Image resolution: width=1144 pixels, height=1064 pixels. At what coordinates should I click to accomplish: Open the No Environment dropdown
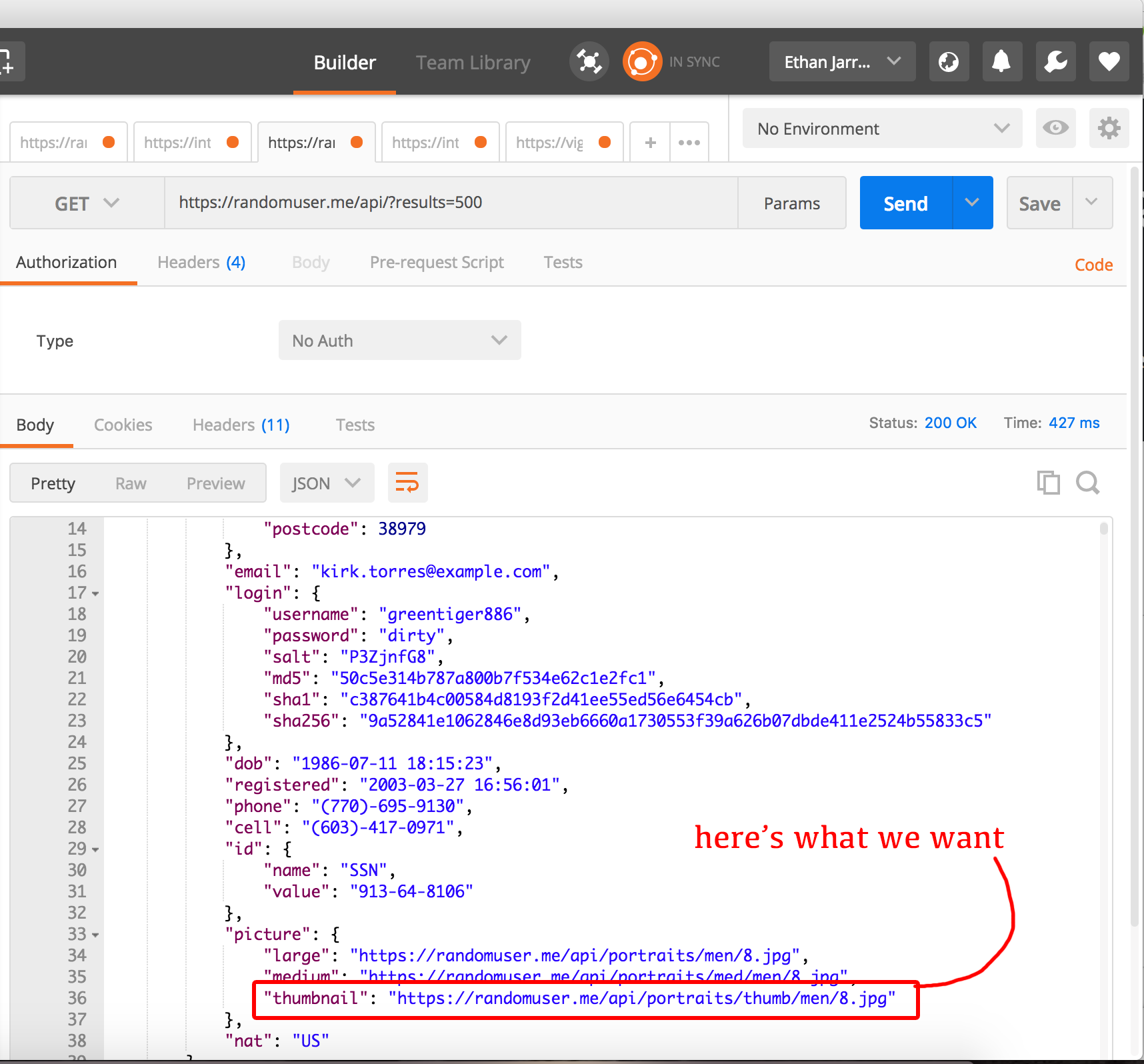click(882, 128)
